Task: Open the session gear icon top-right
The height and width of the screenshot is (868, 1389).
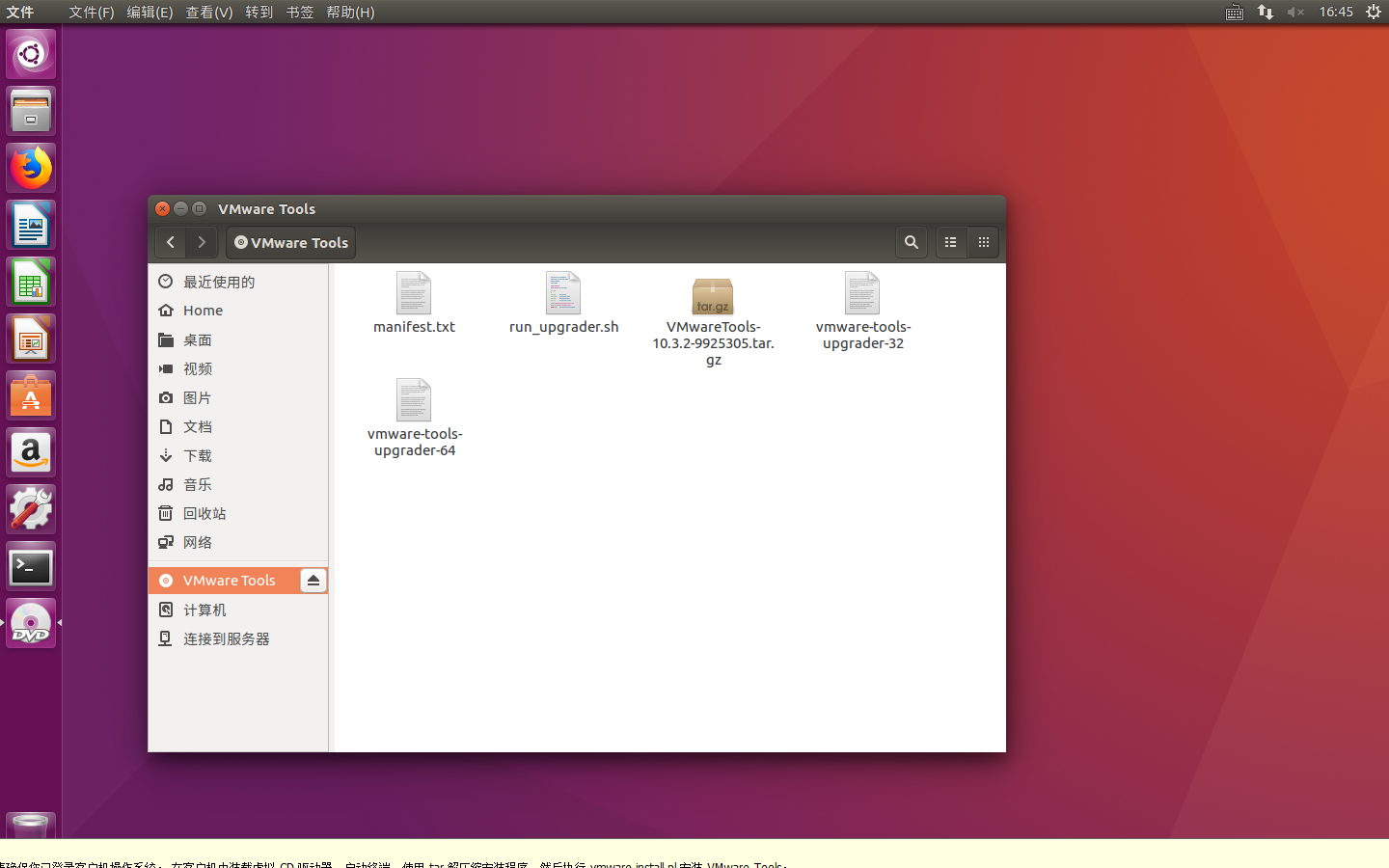Action: click(1374, 13)
